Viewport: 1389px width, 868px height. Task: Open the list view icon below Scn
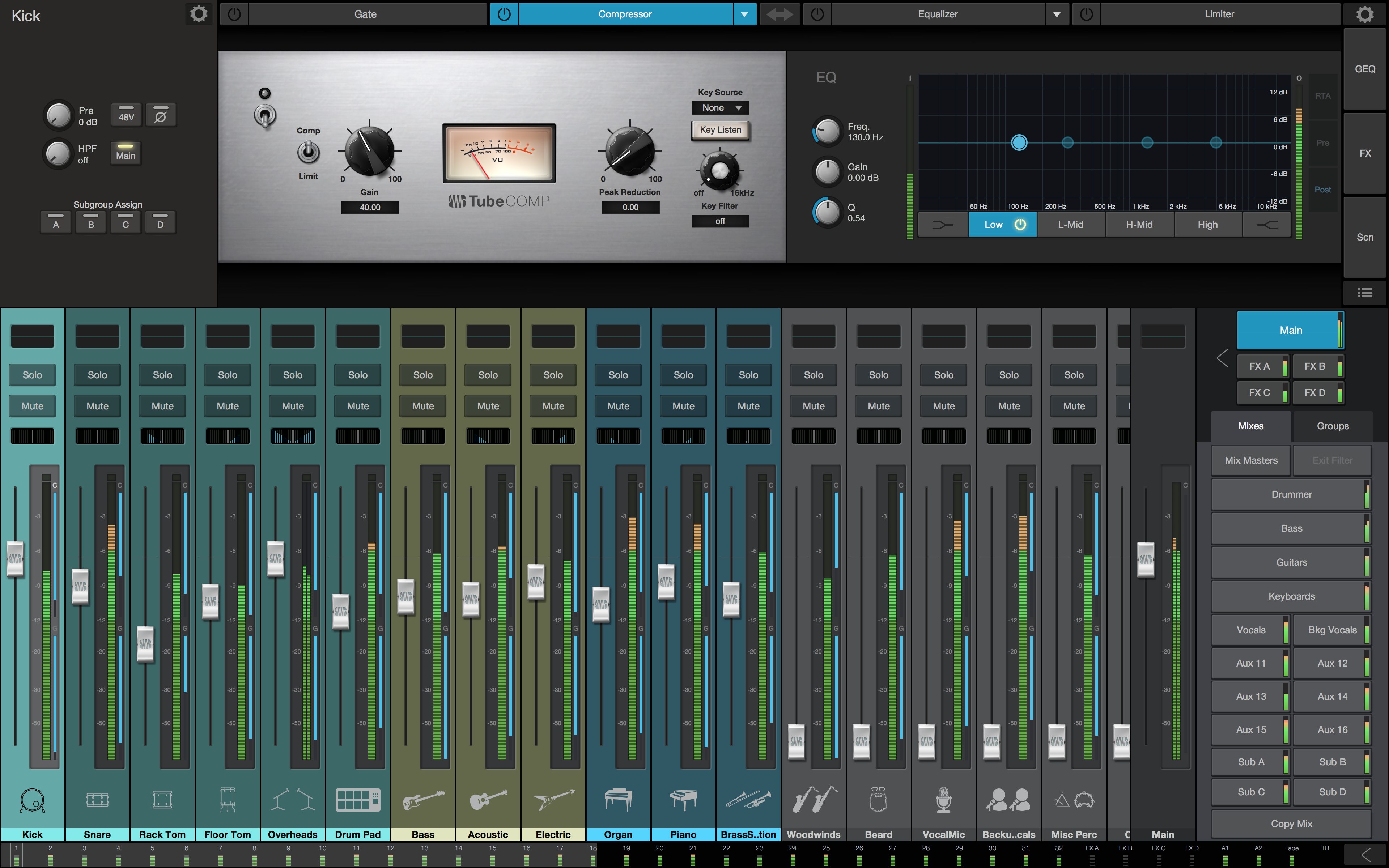click(x=1364, y=293)
